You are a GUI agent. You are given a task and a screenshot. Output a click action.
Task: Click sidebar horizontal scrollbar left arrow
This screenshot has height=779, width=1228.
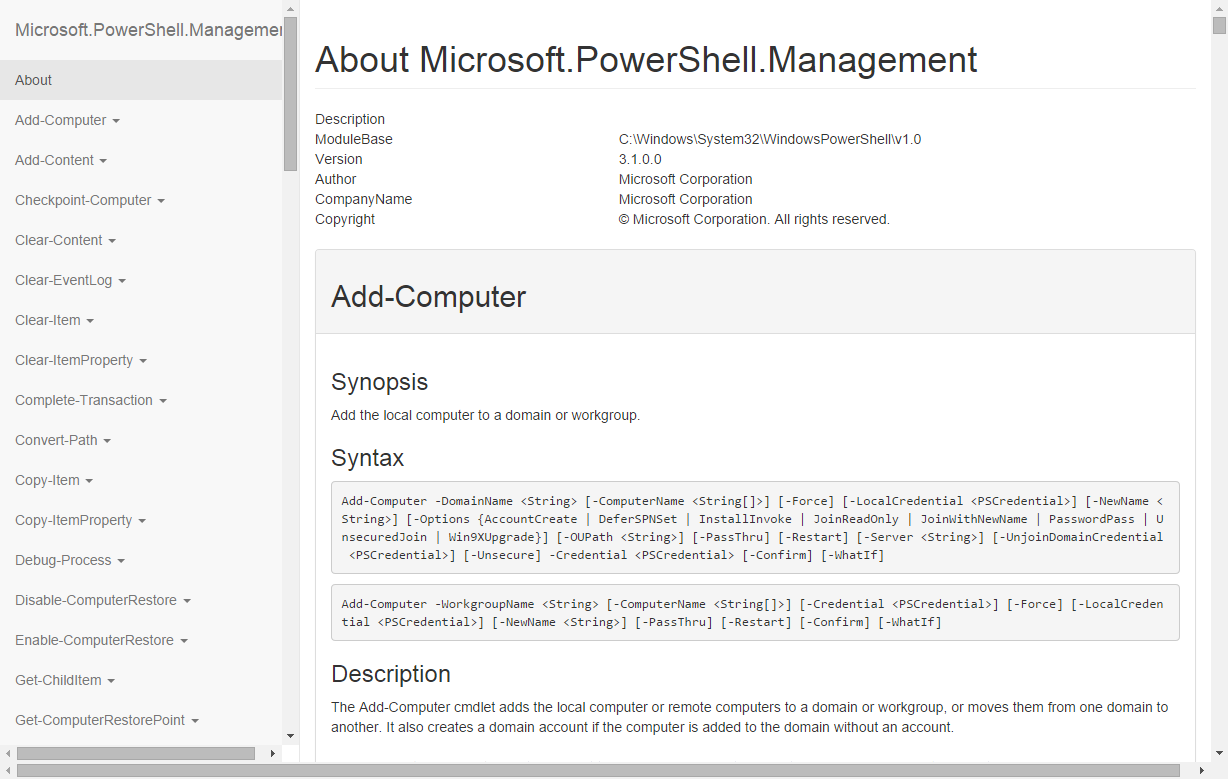point(8,753)
